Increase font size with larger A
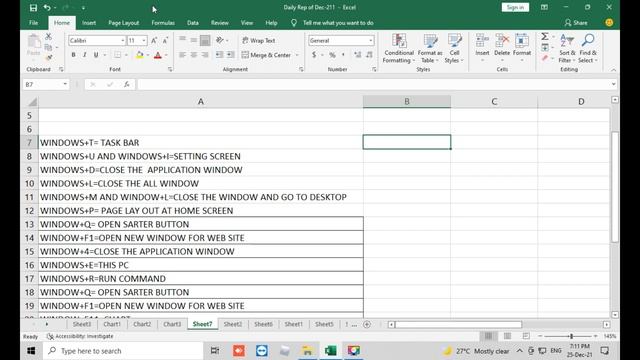The image size is (640, 360). [x=154, y=40]
